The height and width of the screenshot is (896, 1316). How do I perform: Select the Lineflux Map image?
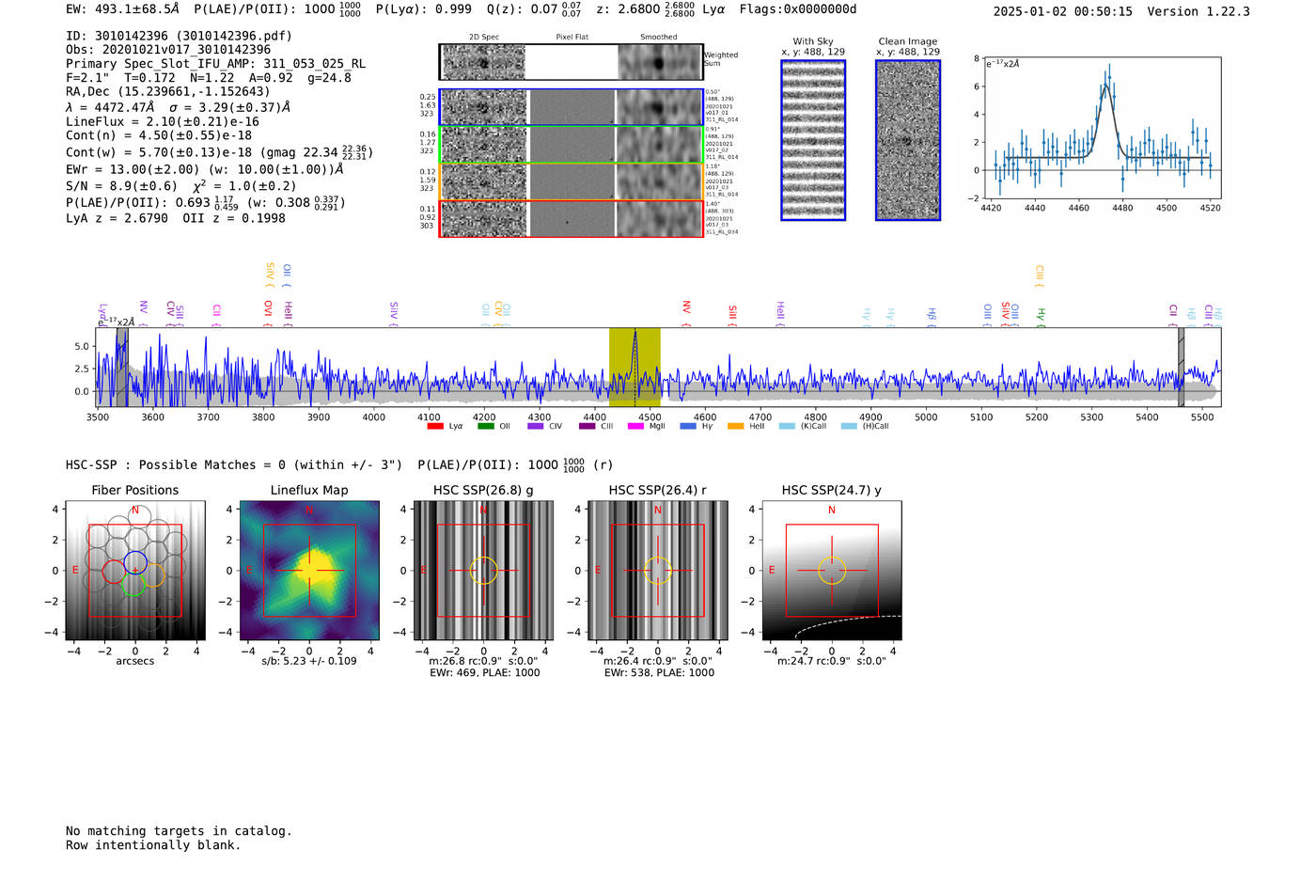[309, 571]
